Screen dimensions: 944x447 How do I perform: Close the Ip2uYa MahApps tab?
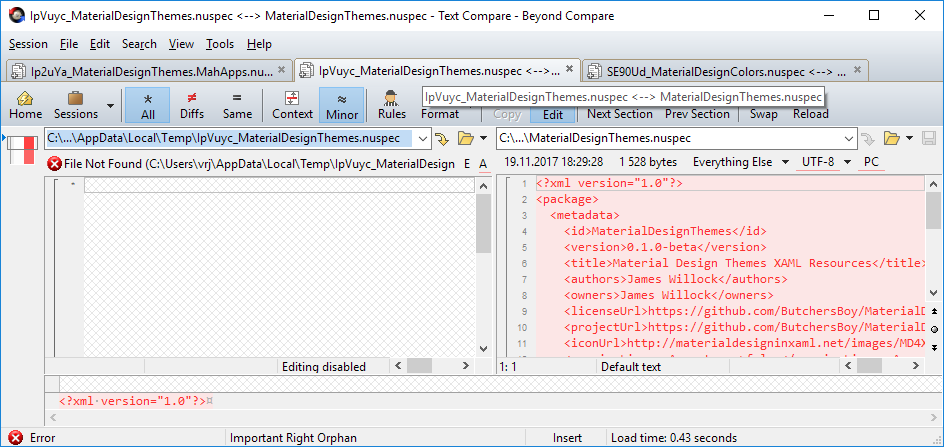pyautogui.click(x=281, y=69)
